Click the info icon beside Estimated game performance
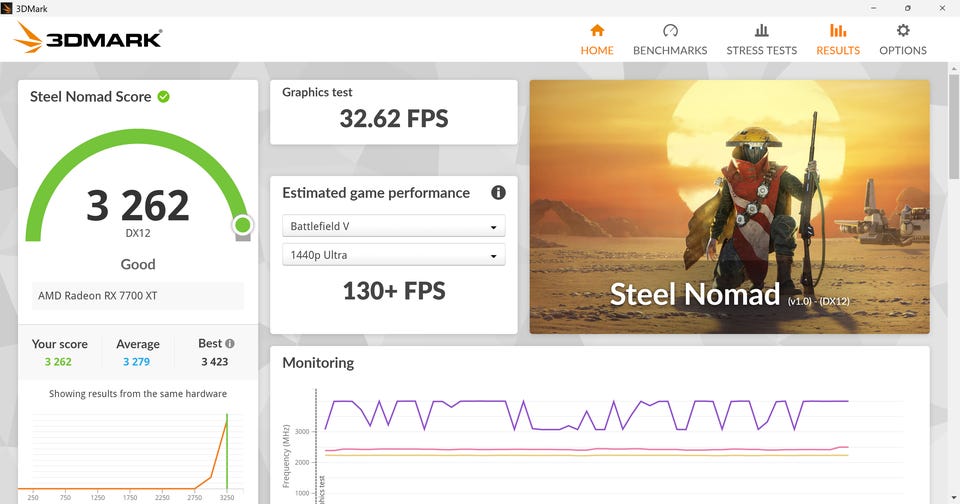Viewport: 960px width, 504px height. [498, 193]
